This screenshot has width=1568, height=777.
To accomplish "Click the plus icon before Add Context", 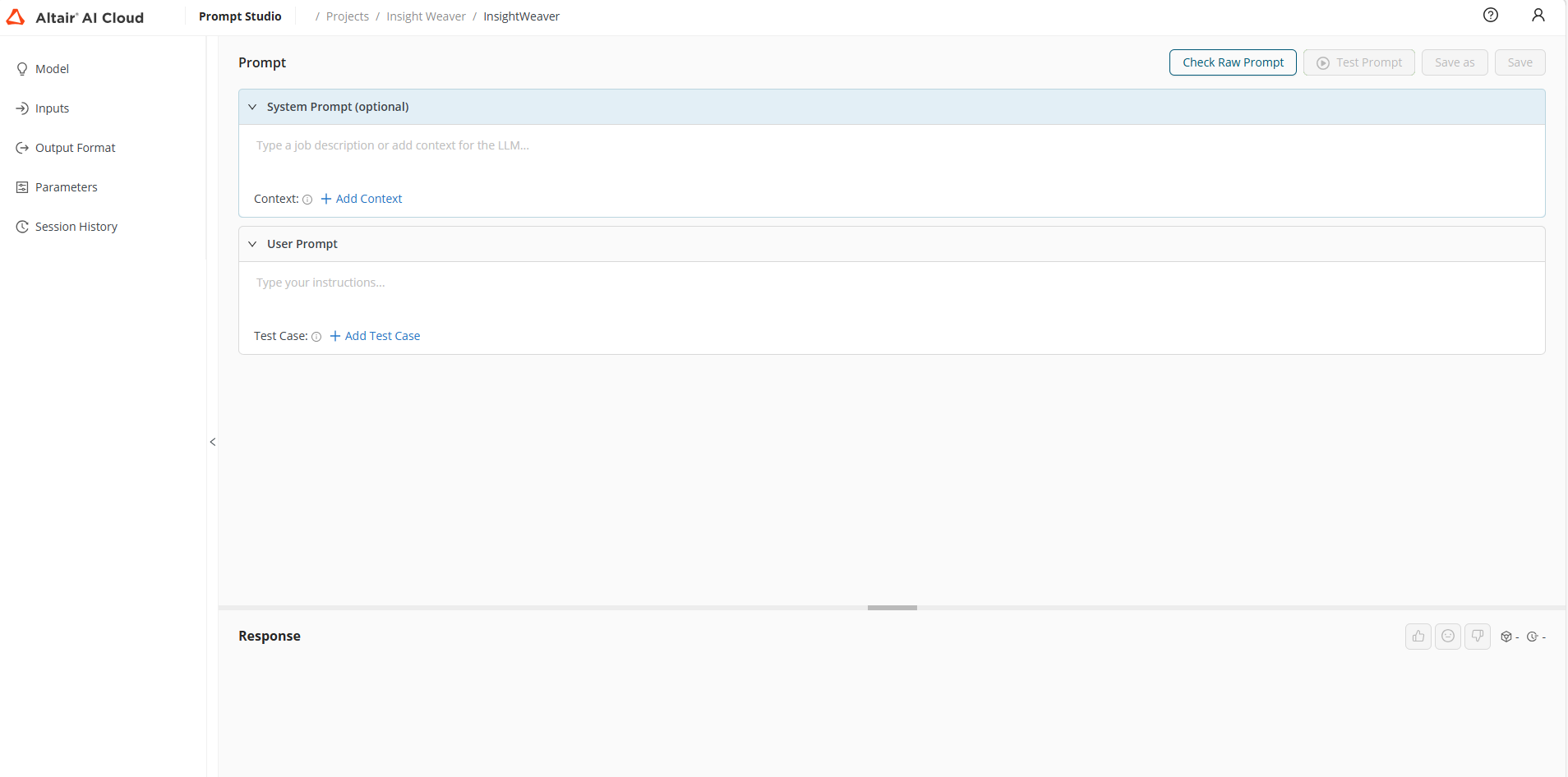I will click(326, 199).
